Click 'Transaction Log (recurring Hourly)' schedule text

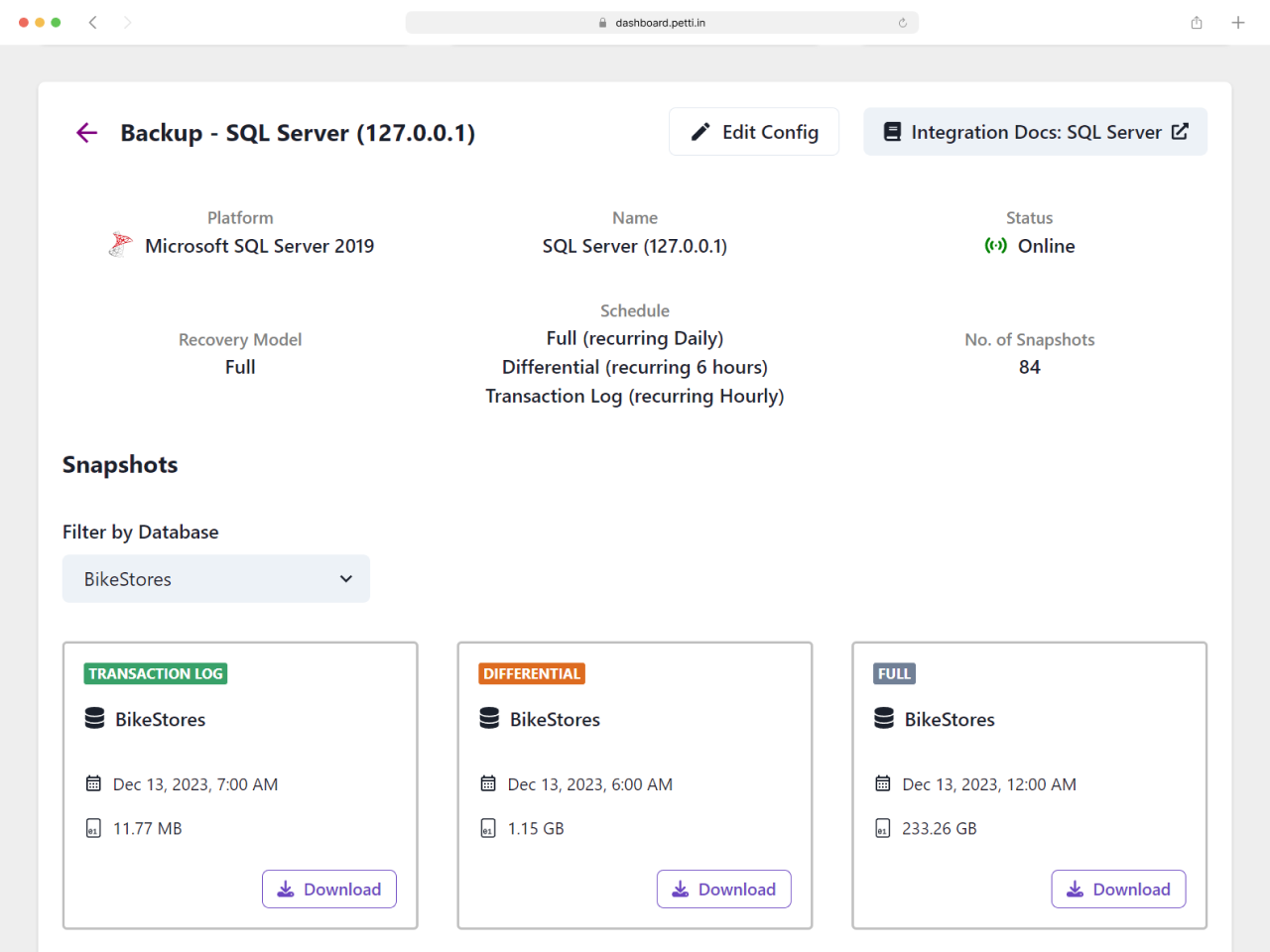(x=635, y=396)
